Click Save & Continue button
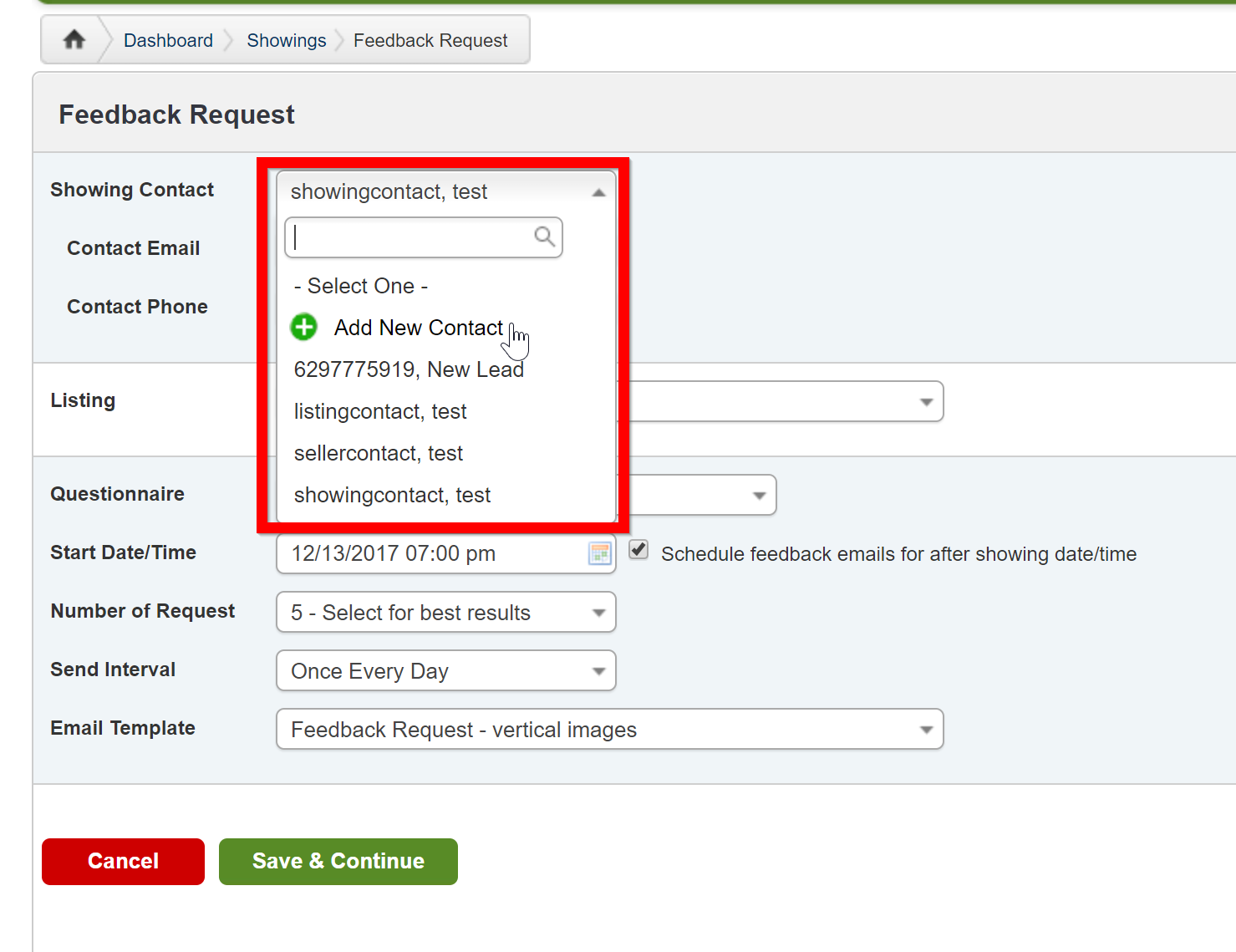This screenshot has height=952, width=1236. click(x=338, y=861)
